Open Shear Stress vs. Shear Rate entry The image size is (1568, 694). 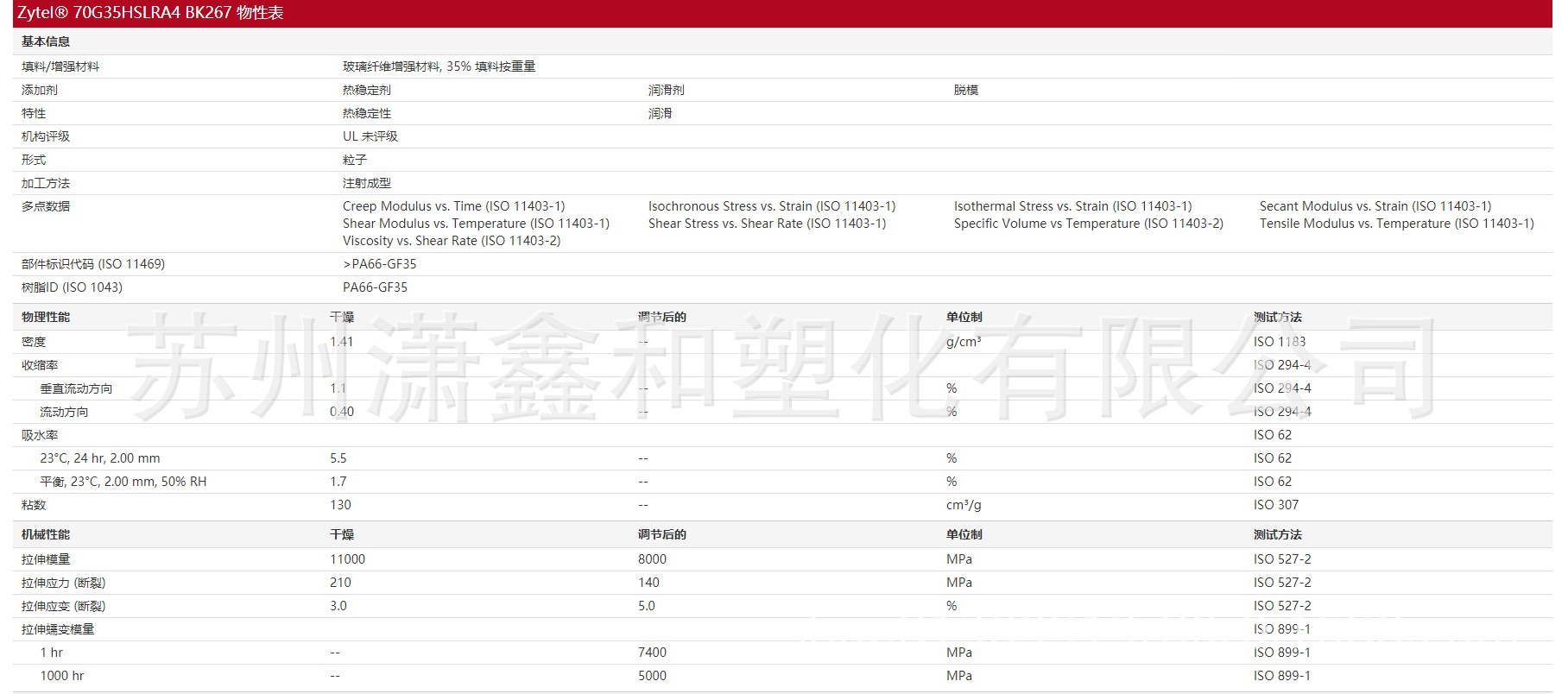(x=768, y=224)
